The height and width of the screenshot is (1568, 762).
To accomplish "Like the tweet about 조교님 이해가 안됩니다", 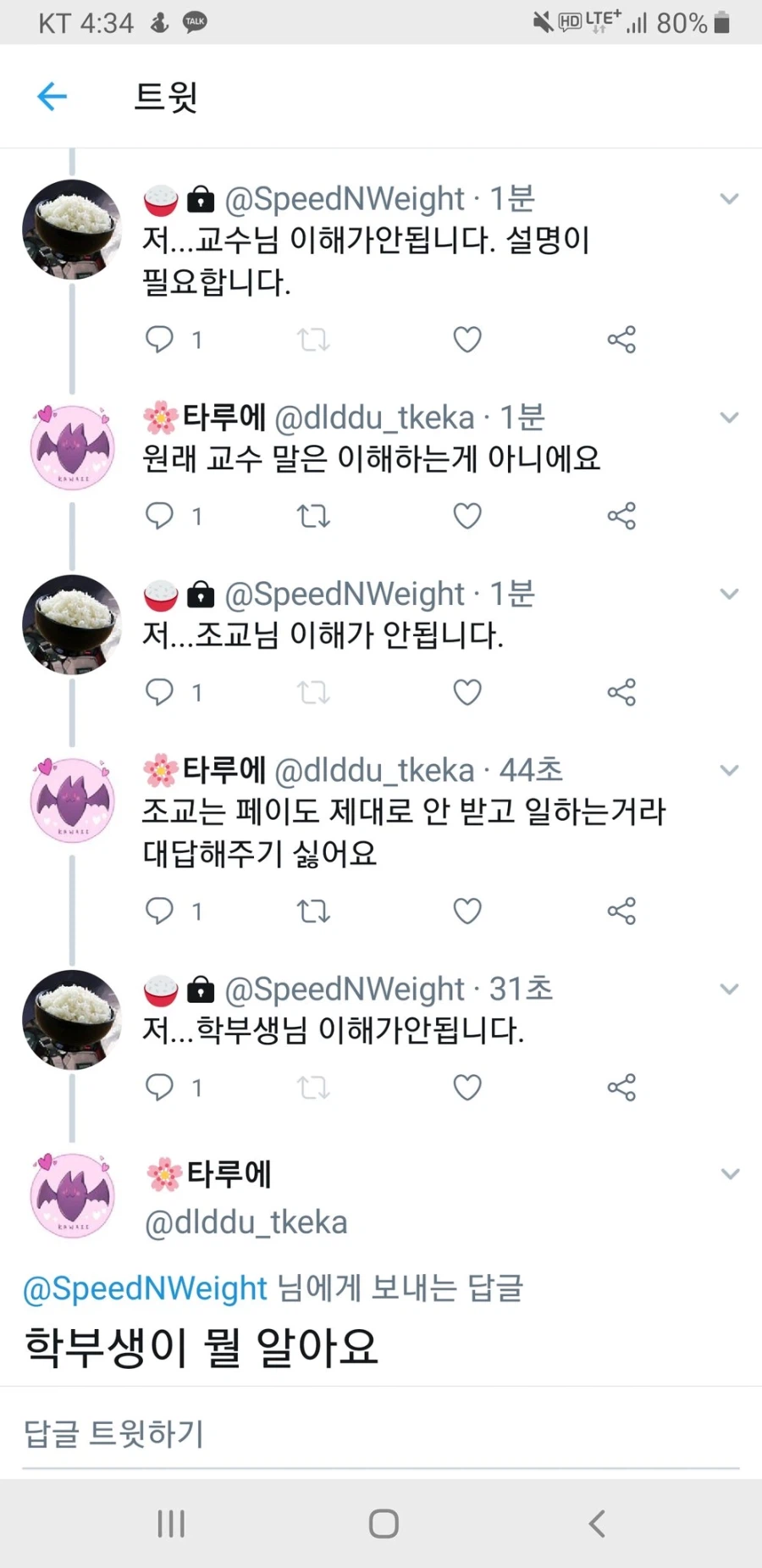I will click(x=467, y=691).
